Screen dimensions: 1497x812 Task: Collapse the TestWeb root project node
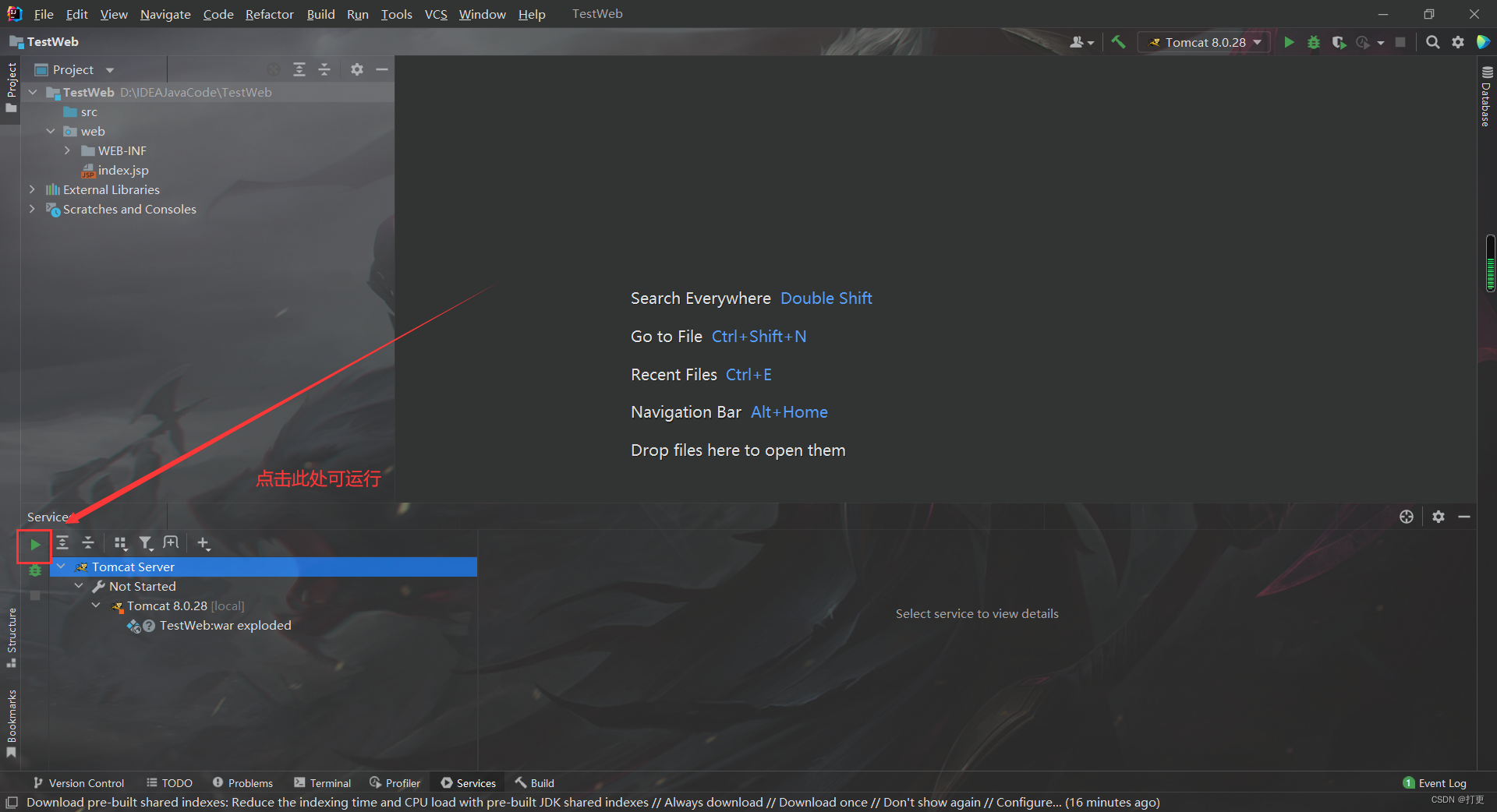tap(33, 92)
